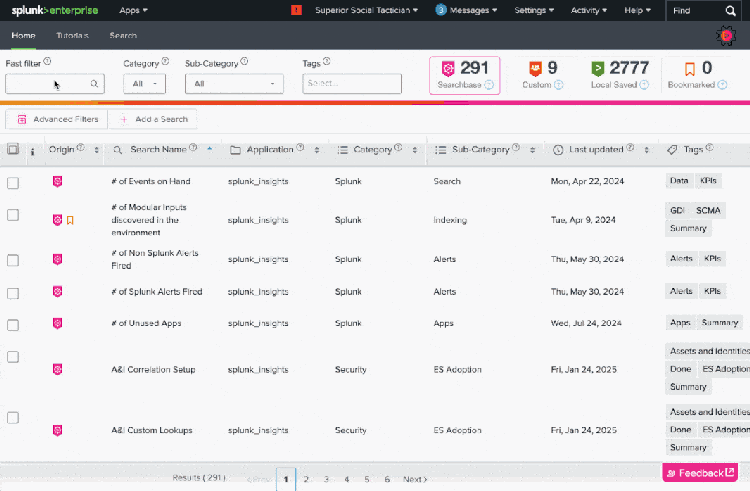Toggle the select-all checkbox in table header
The width and height of the screenshot is (750, 491).
[x=13, y=150]
